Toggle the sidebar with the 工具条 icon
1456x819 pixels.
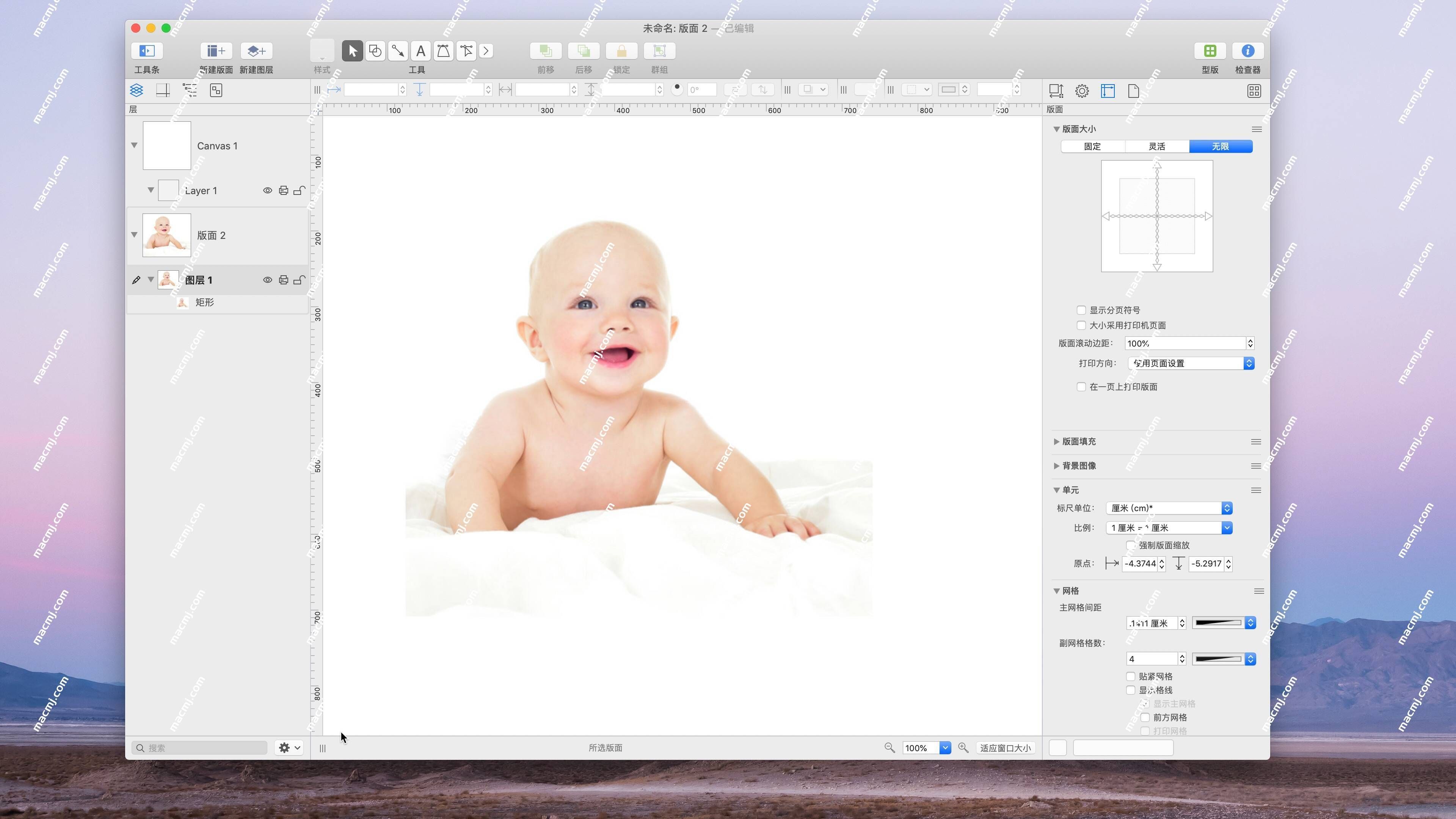[x=147, y=51]
